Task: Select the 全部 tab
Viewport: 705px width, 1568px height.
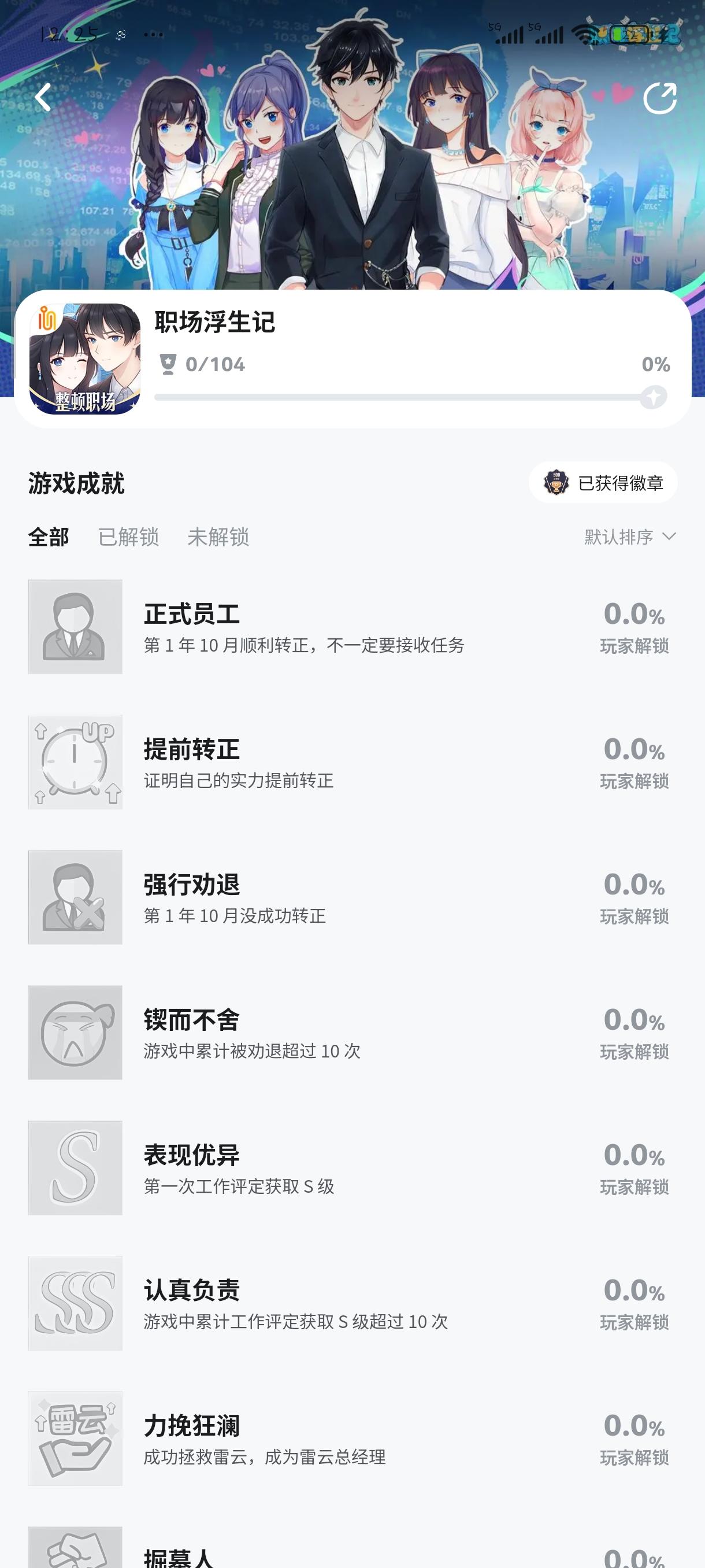Action: pos(49,537)
